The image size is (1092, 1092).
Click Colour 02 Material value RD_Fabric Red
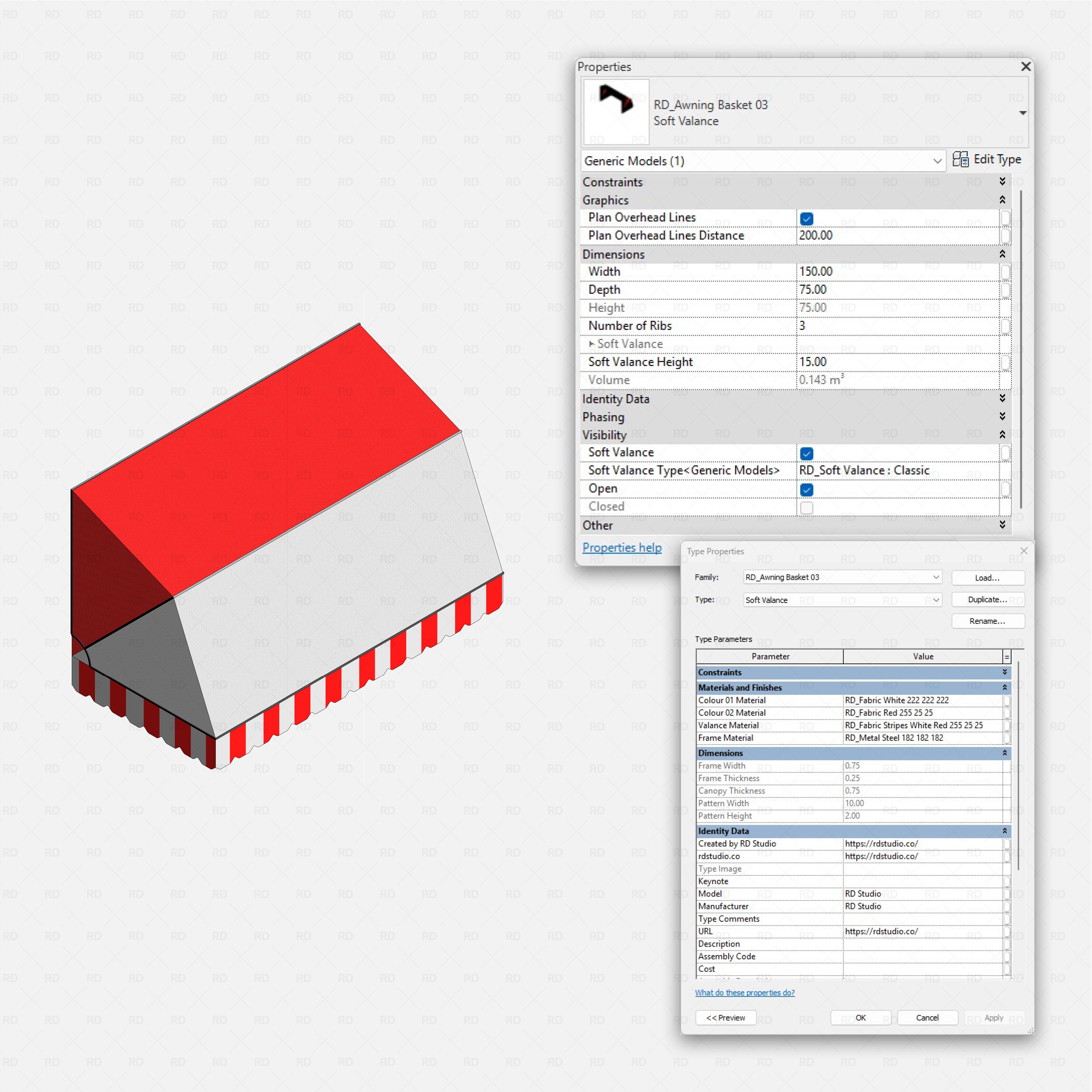click(x=922, y=713)
